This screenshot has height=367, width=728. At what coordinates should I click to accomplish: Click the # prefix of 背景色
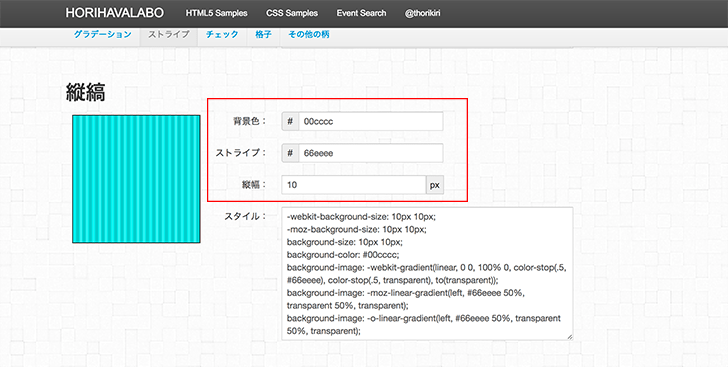click(x=290, y=121)
